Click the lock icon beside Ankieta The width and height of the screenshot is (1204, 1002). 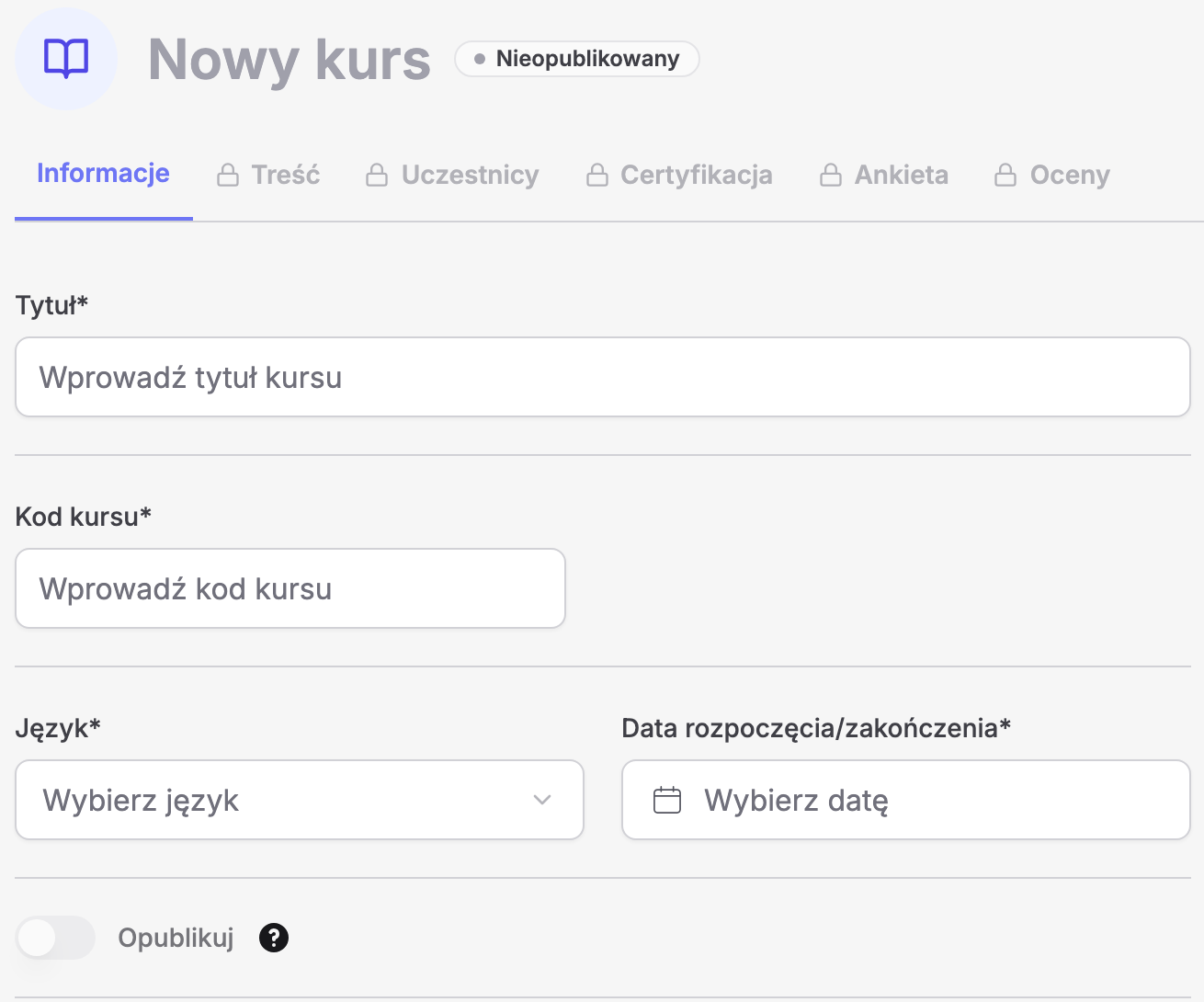[x=831, y=175]
